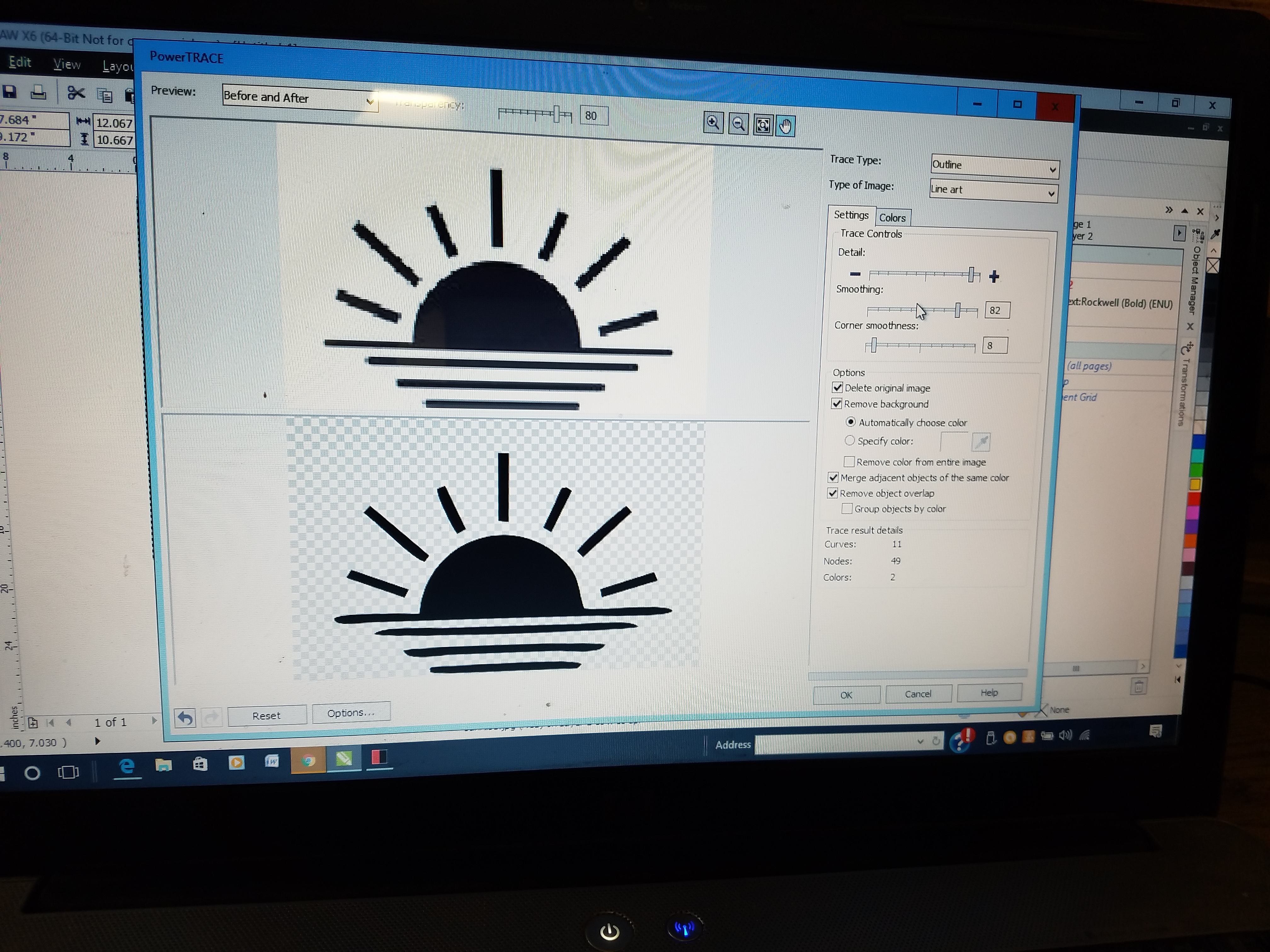
Task: Click the zoom to fit icon
Action: point(763,125)
